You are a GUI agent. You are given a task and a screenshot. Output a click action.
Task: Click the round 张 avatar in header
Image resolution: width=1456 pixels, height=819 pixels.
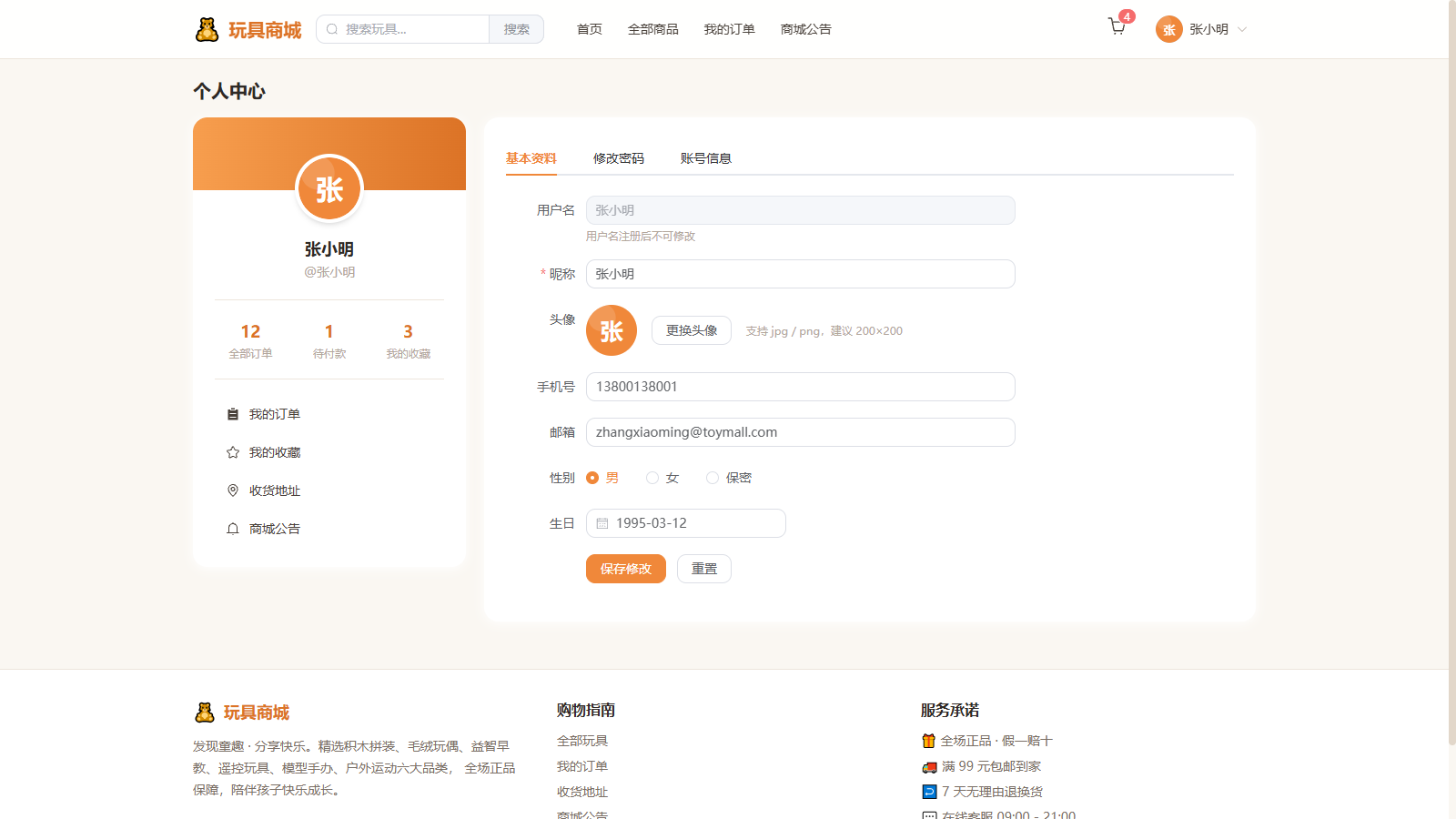coord(1169,29)
